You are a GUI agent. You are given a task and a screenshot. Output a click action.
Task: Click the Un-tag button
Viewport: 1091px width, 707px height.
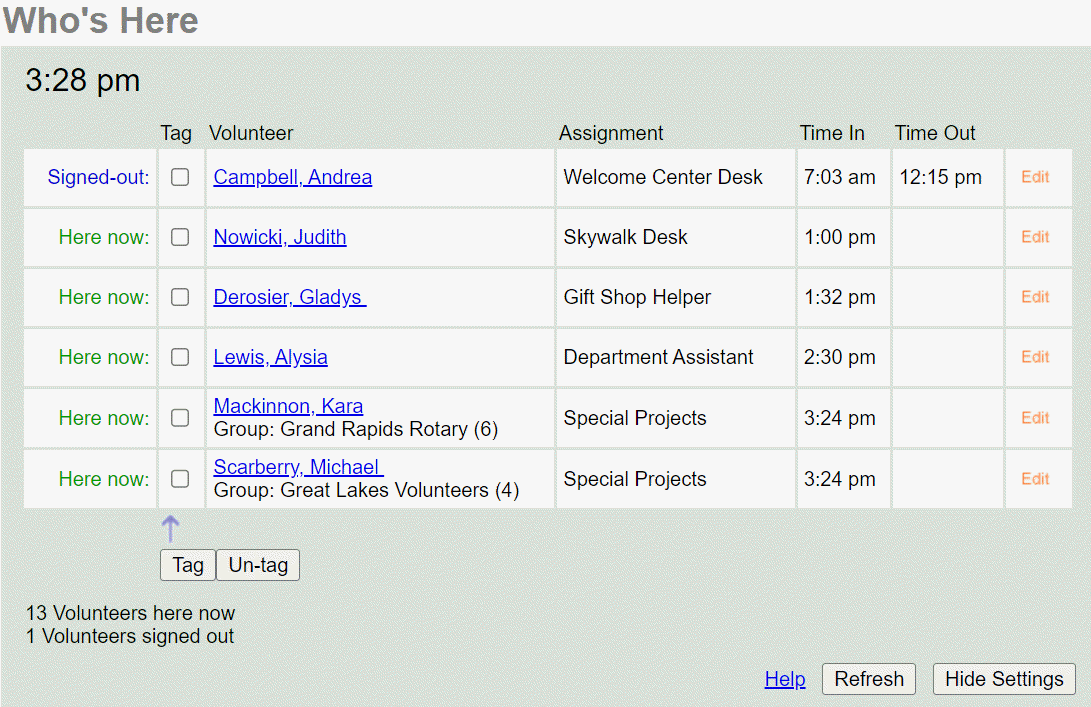click(x=257, y=565)
